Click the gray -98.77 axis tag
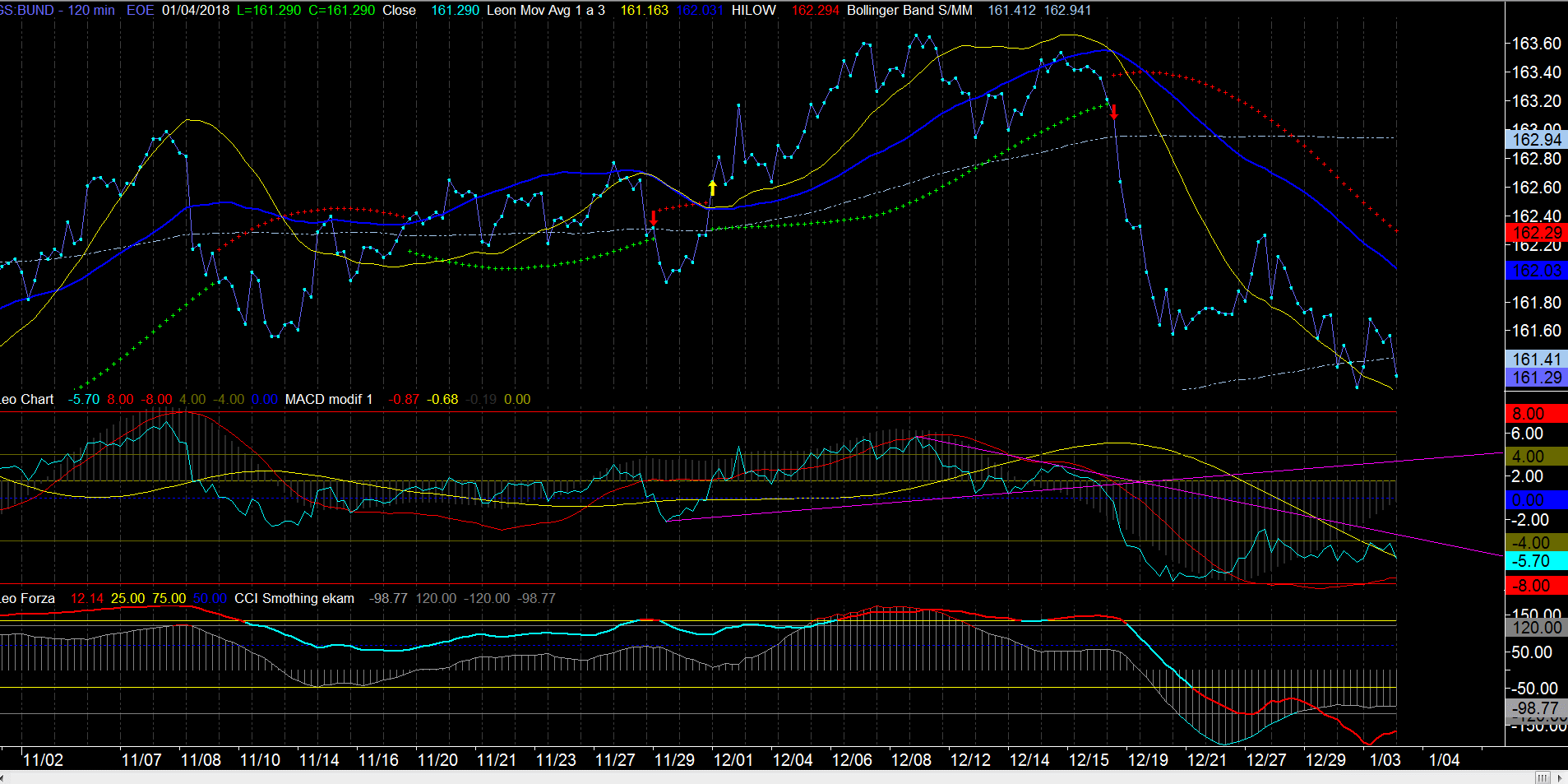 tap(1537, 708)
